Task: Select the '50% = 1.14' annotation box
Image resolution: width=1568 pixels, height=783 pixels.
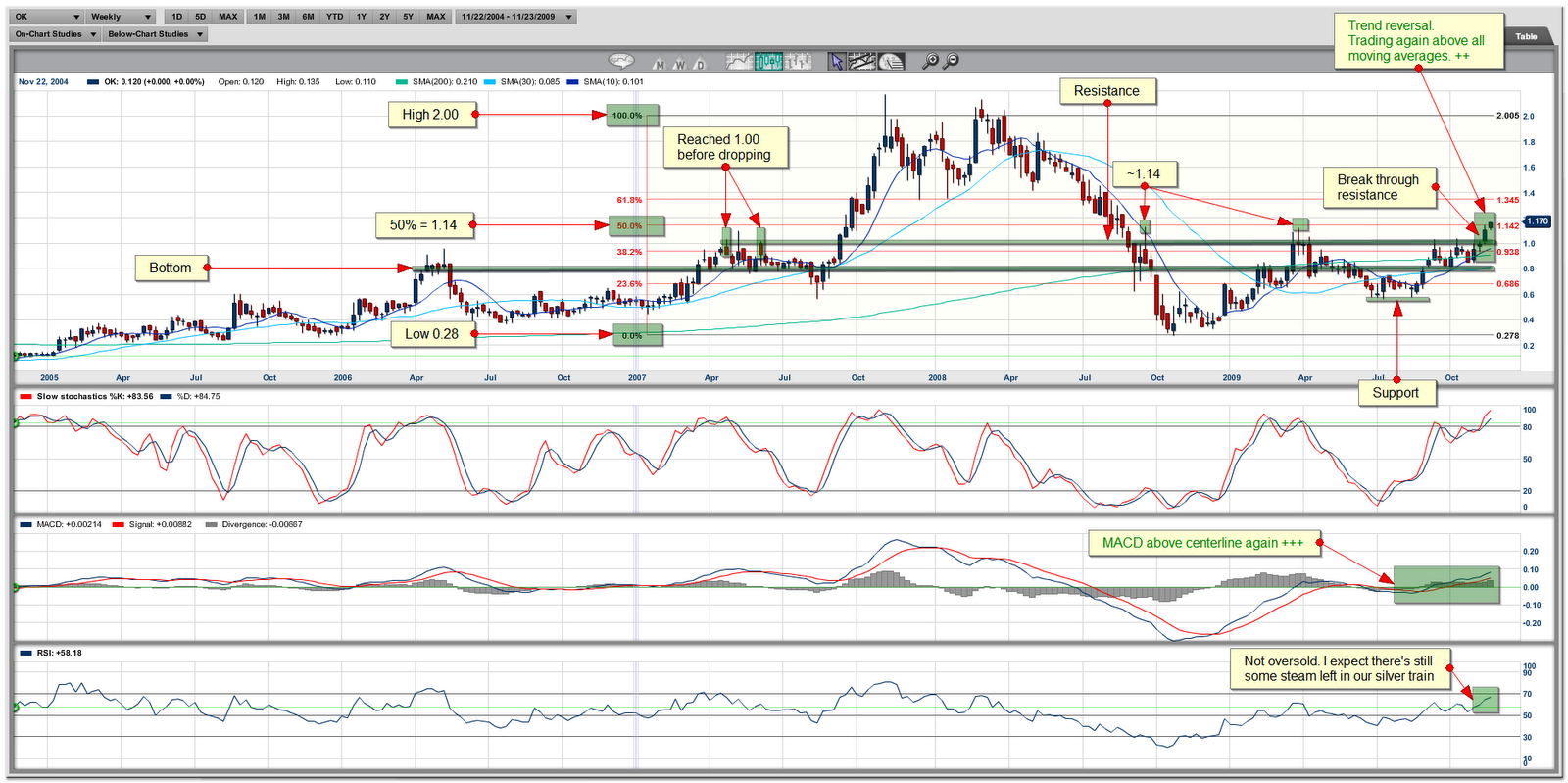Action: tap(423, 225)
